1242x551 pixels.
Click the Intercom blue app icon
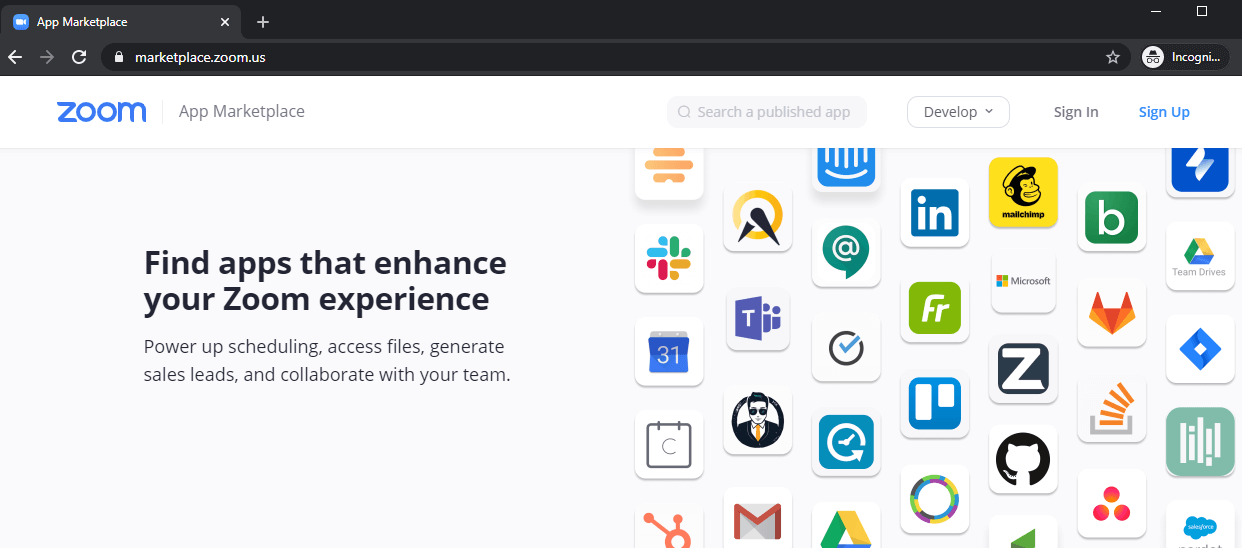846,168
